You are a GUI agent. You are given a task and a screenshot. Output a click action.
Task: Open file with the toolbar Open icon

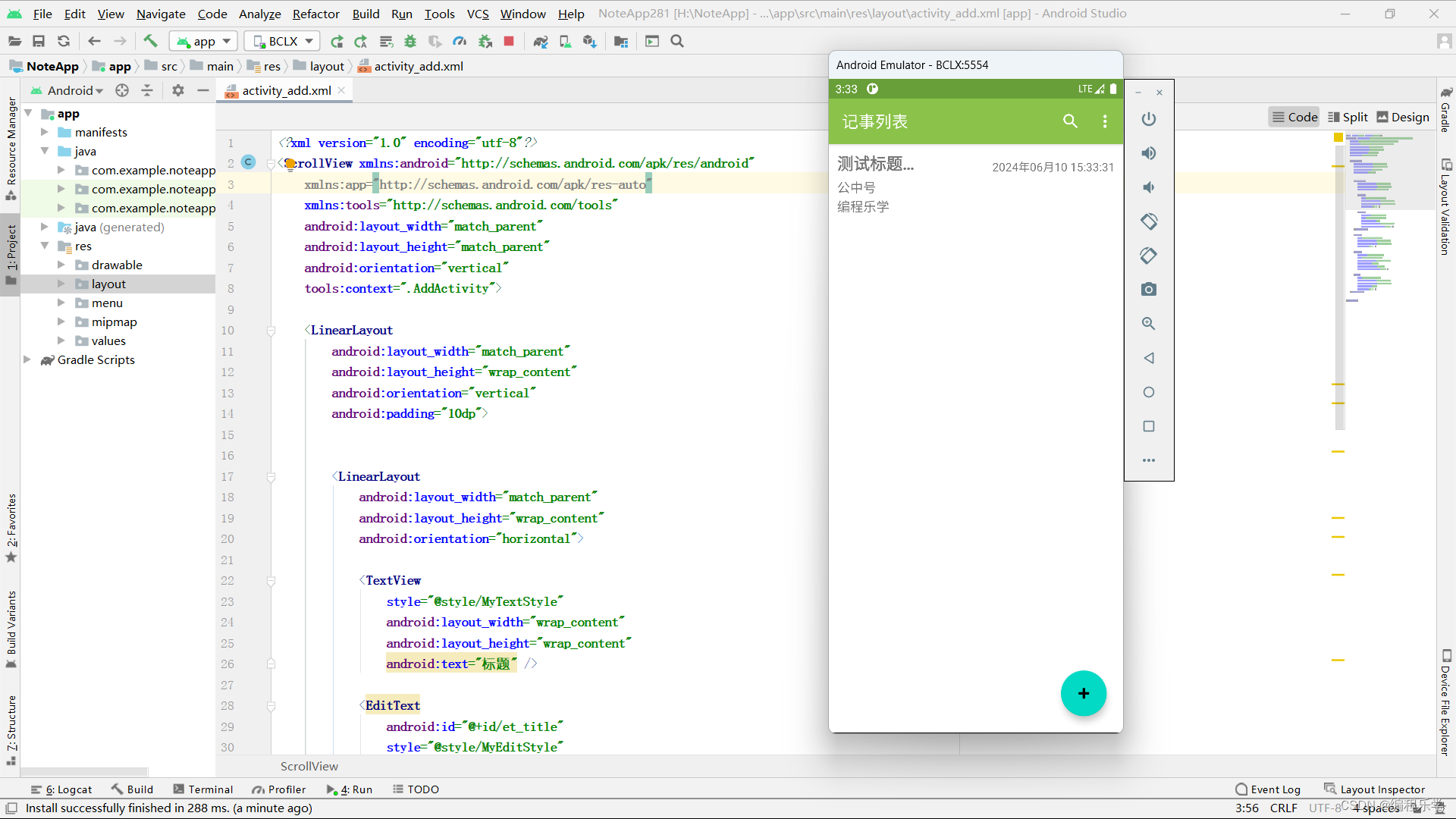point(14,41)
